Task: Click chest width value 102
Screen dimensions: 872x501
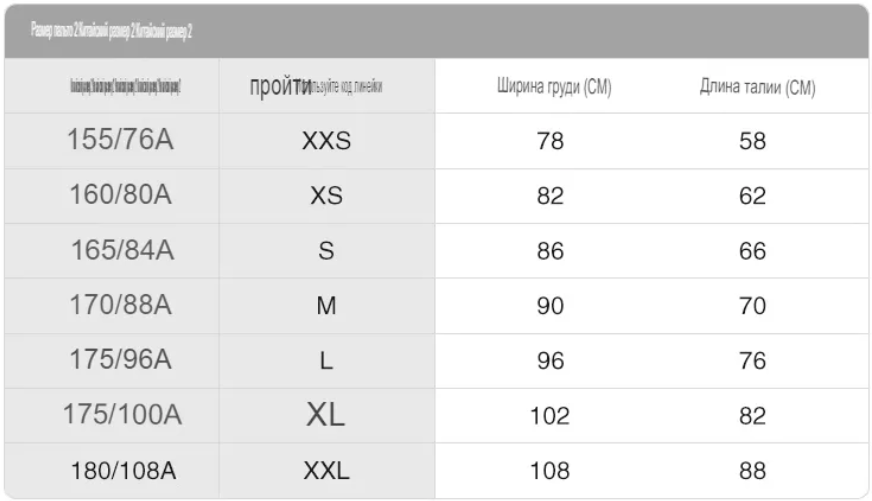Action: (550, 416)
